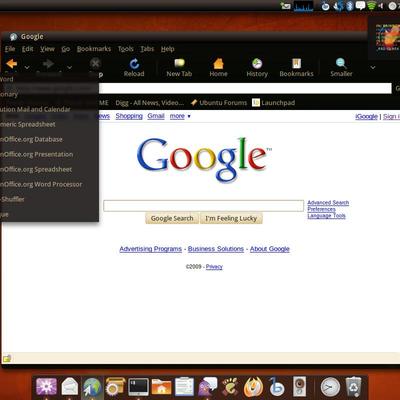Viewport: 400px width, 400px height.
Task: Open the Tools menu
Action: (x=126, y=49)
